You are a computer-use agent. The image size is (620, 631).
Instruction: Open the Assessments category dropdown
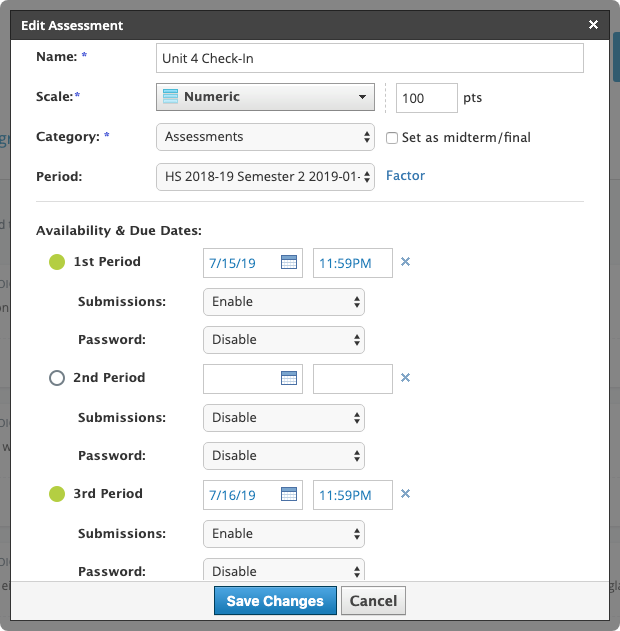tap(265, 137)
